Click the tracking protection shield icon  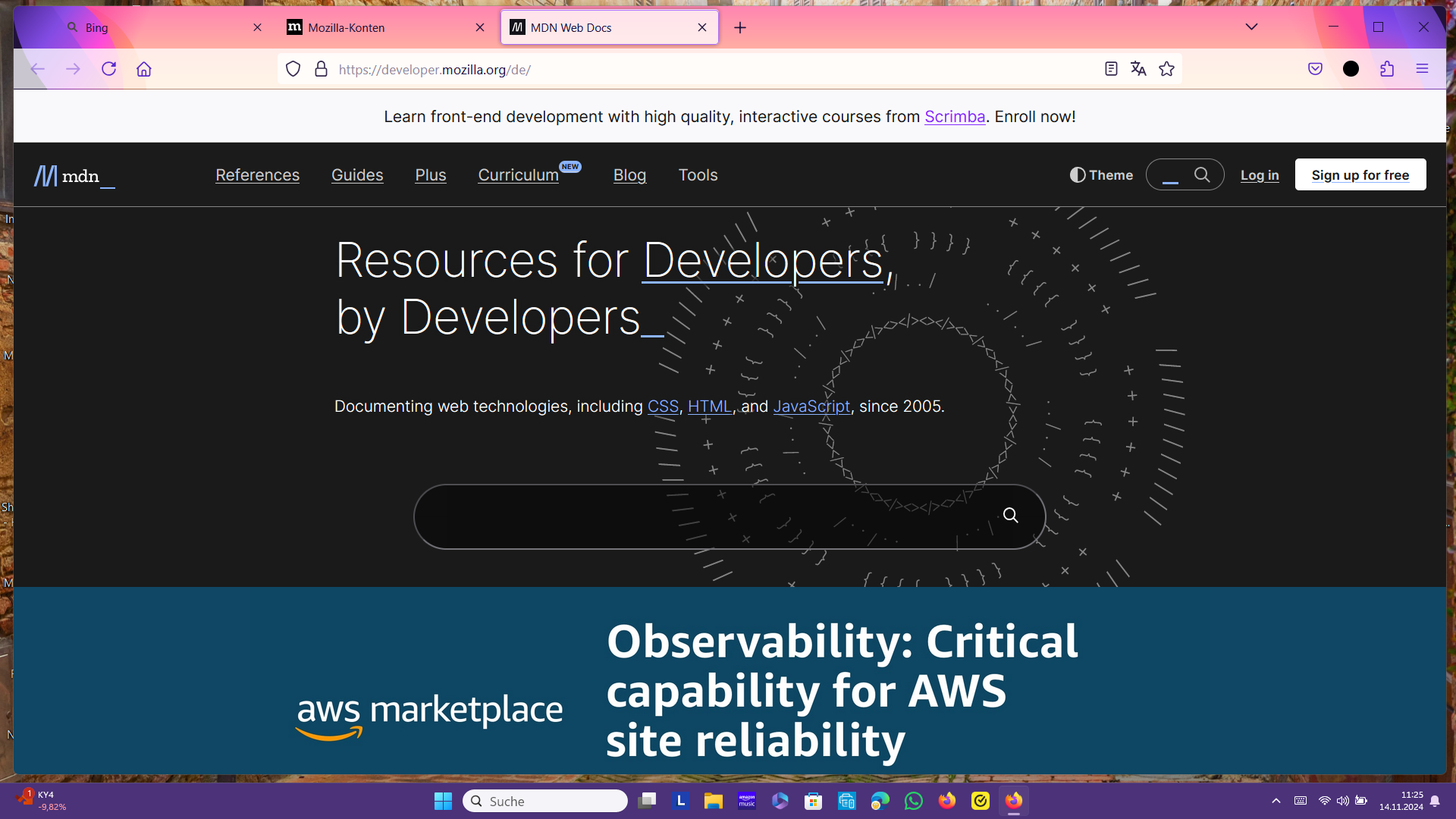[x=293, y=69]
